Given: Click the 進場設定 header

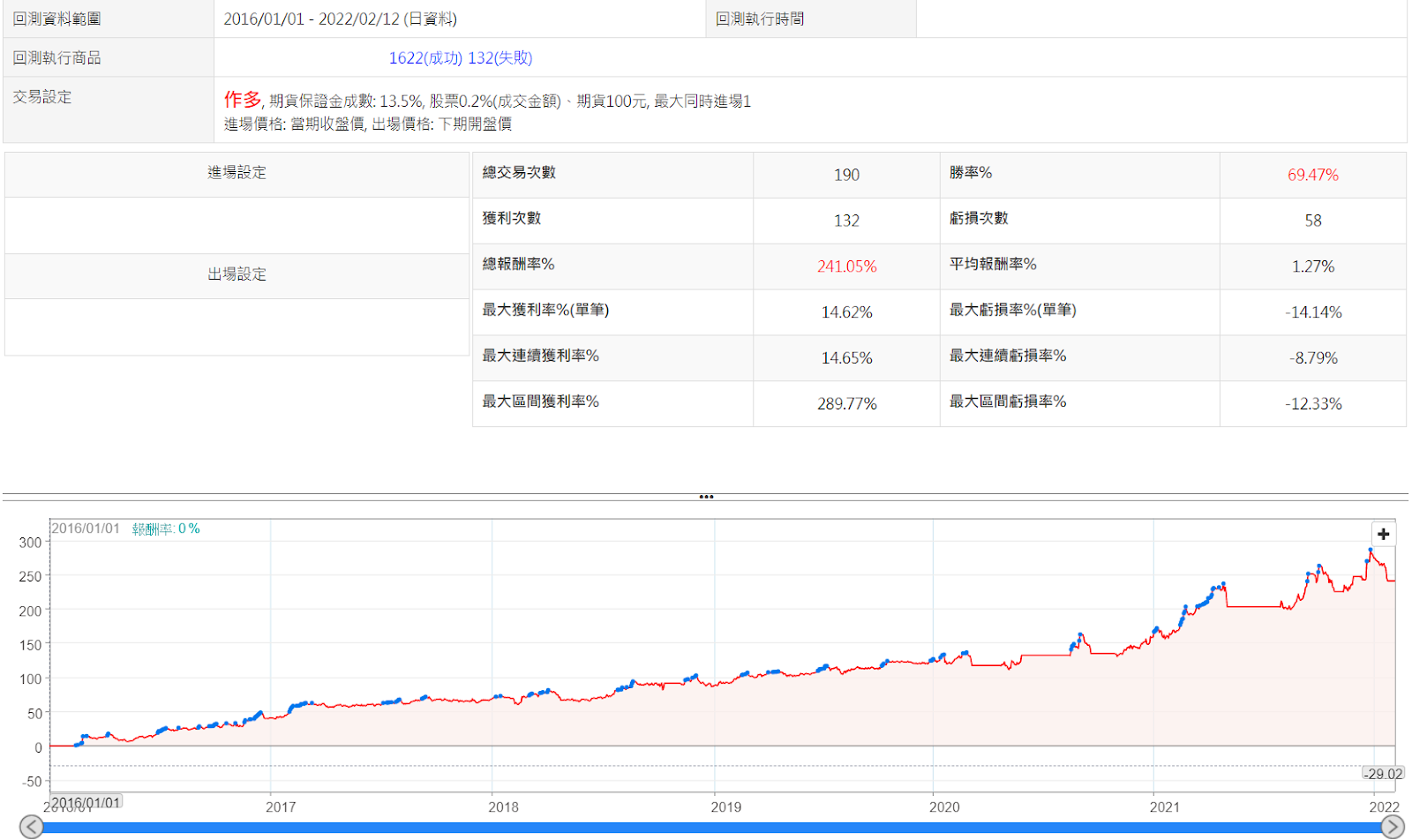Looking at the screenshot, I should tap(237, 173).
